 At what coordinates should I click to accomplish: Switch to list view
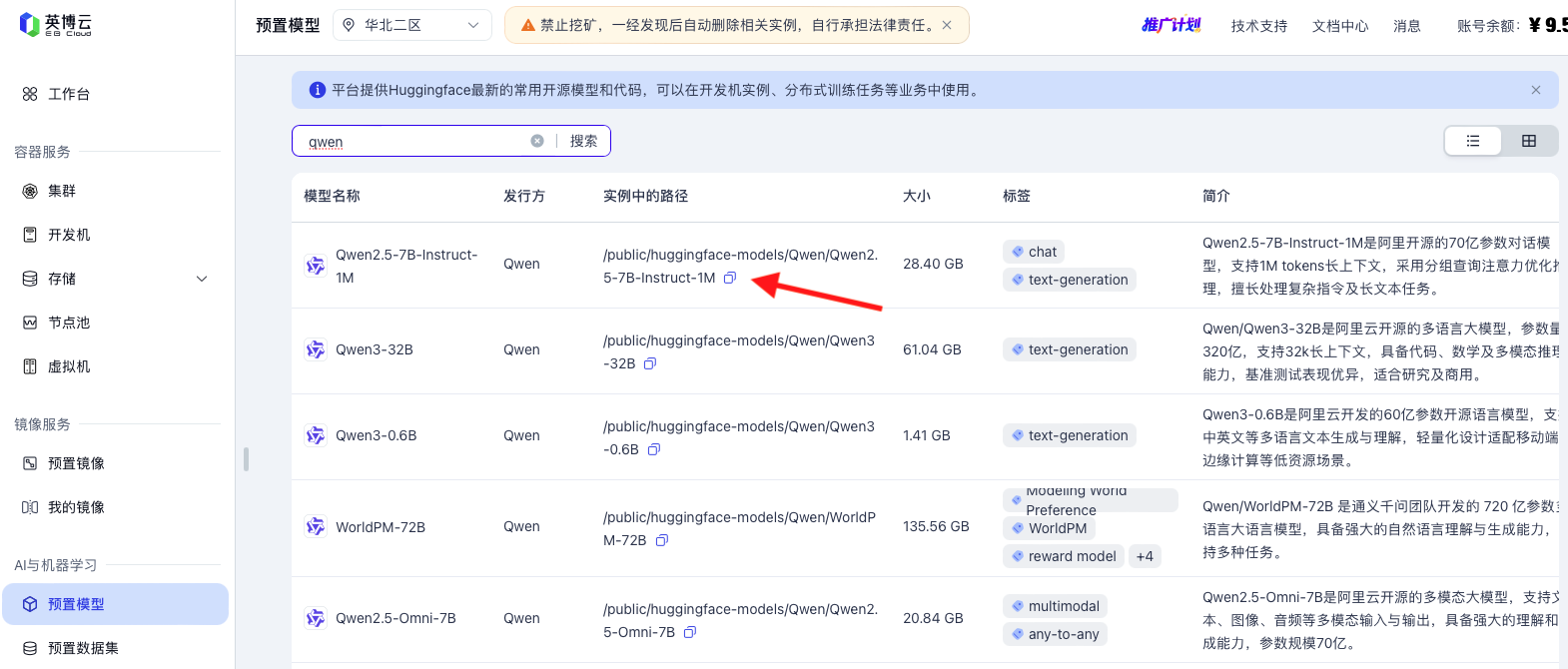point(1473,141)
